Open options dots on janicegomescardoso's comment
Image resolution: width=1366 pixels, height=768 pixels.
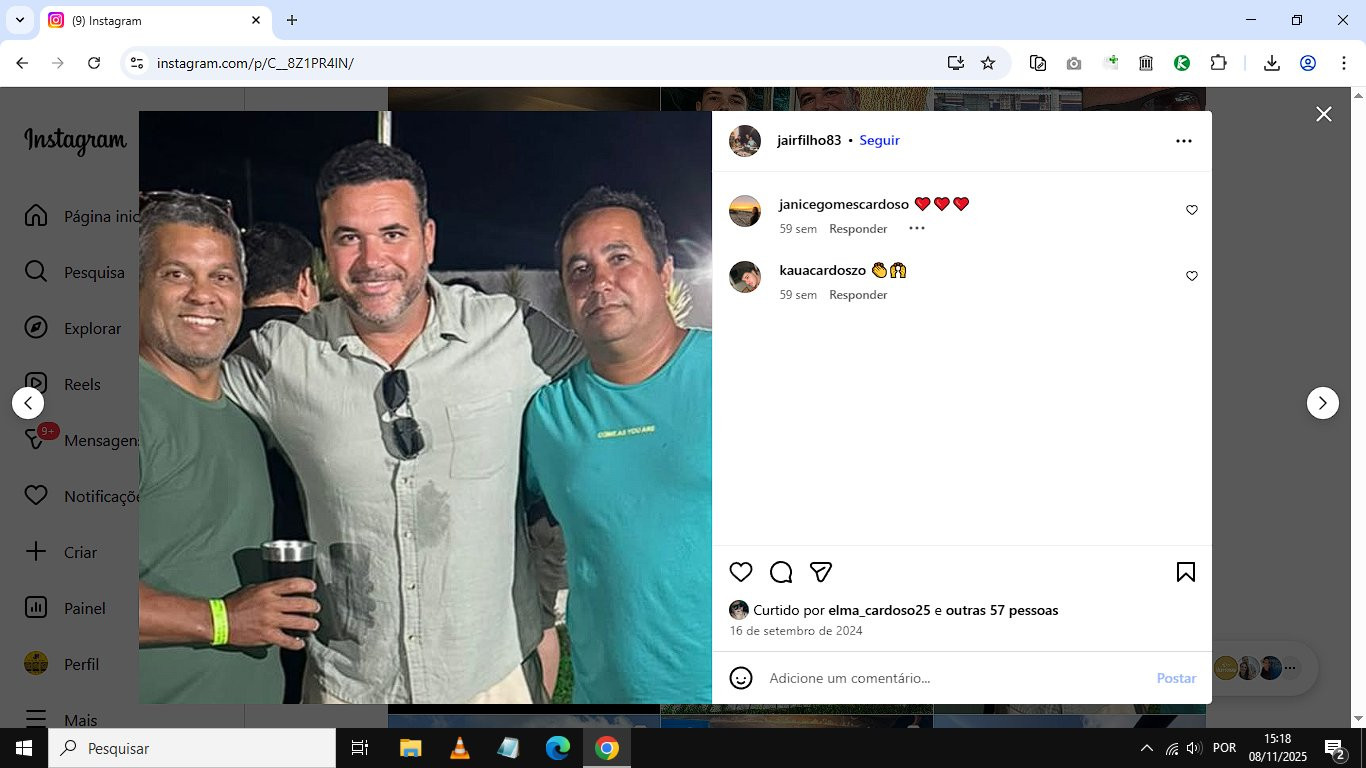click(x=917, y=229)
